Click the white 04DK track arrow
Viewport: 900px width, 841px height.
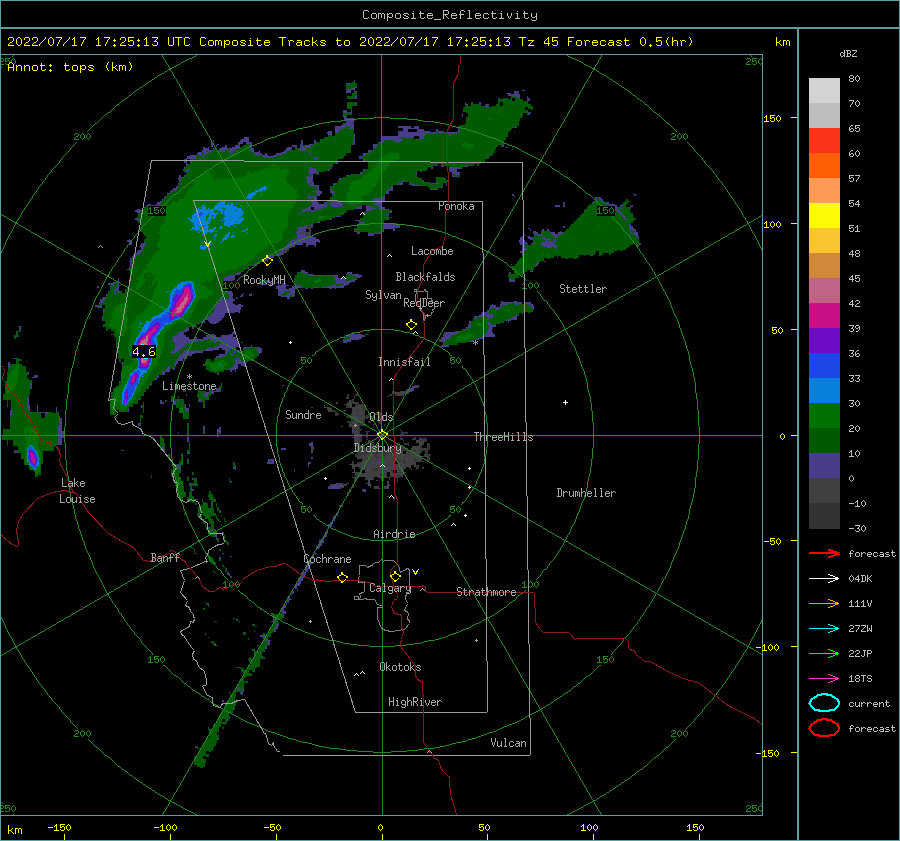coord(824,579)
